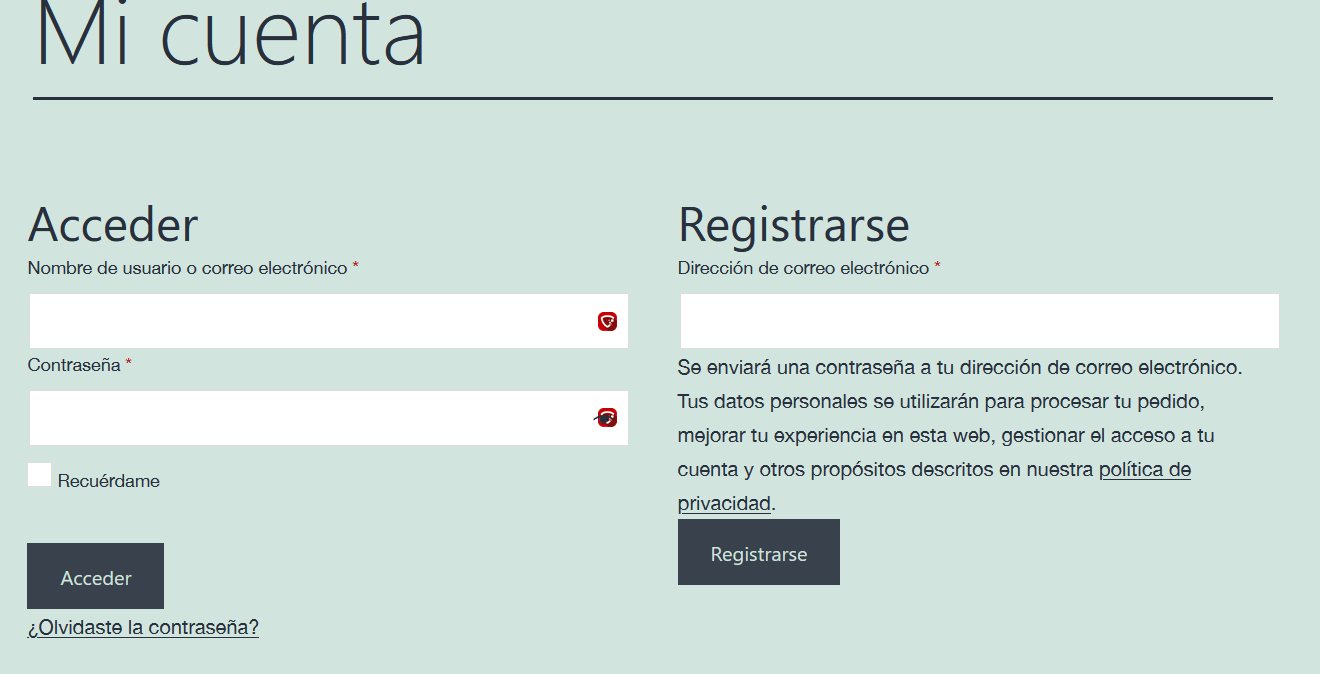Screen dimensions: 1320x674
Task: Click the 'Dirección de correo electrónico' label
Action: 804,268
